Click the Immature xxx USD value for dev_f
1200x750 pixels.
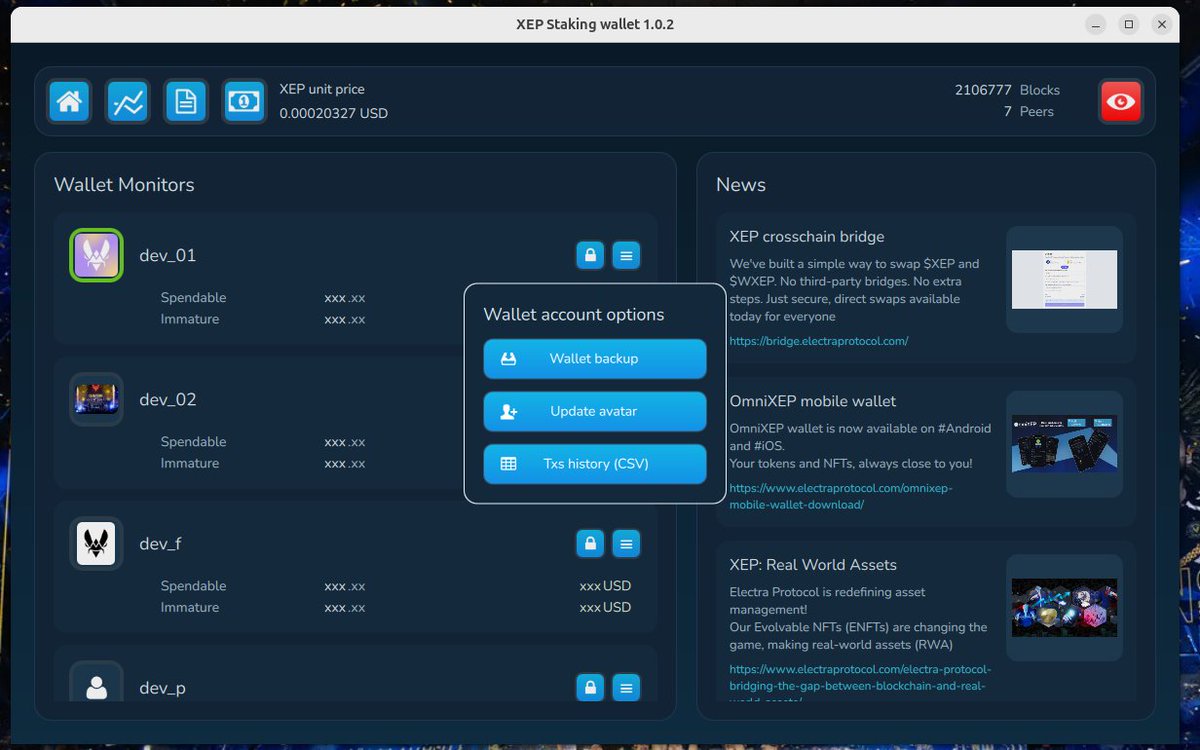605,607
